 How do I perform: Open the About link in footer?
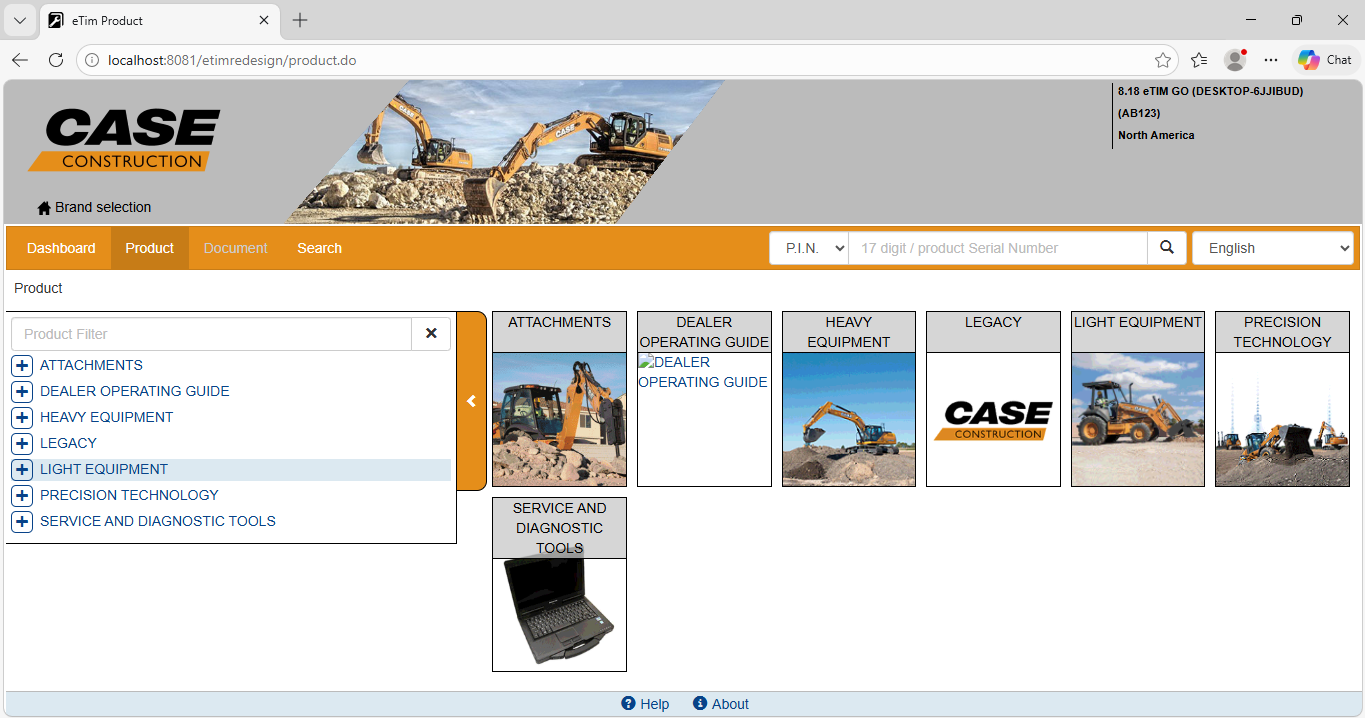point(730,704)
